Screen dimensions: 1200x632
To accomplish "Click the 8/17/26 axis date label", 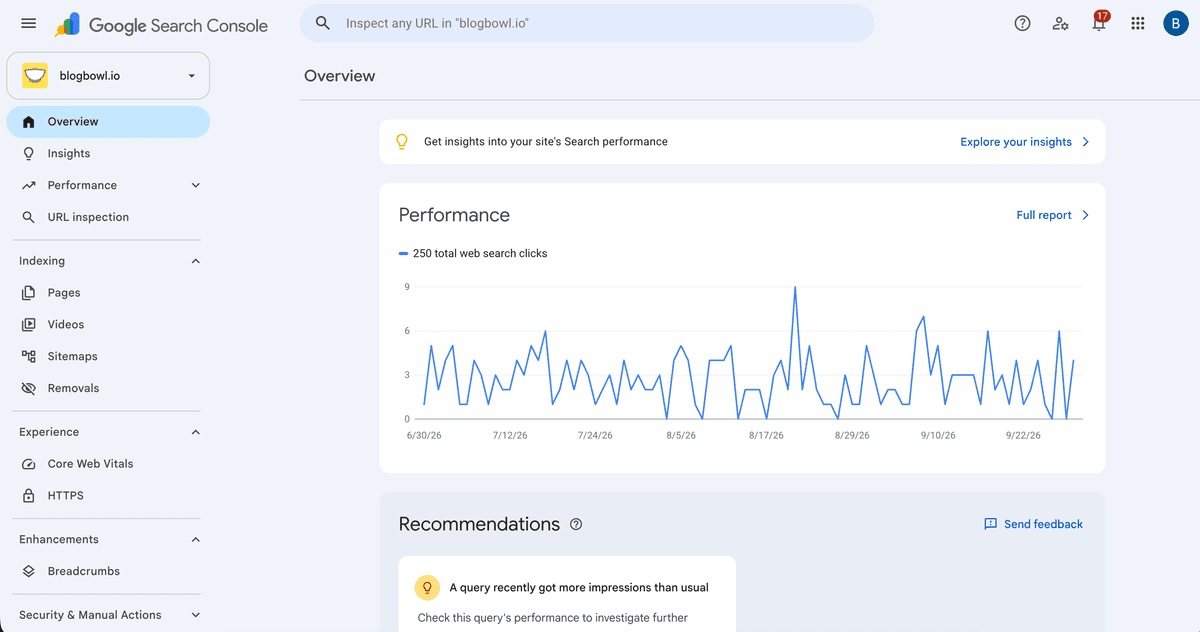I will coord(766,435).
